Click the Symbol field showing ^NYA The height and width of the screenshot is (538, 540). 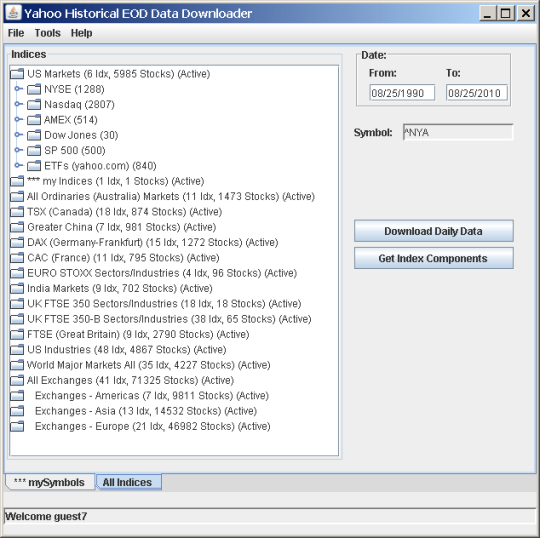point(458,133)
